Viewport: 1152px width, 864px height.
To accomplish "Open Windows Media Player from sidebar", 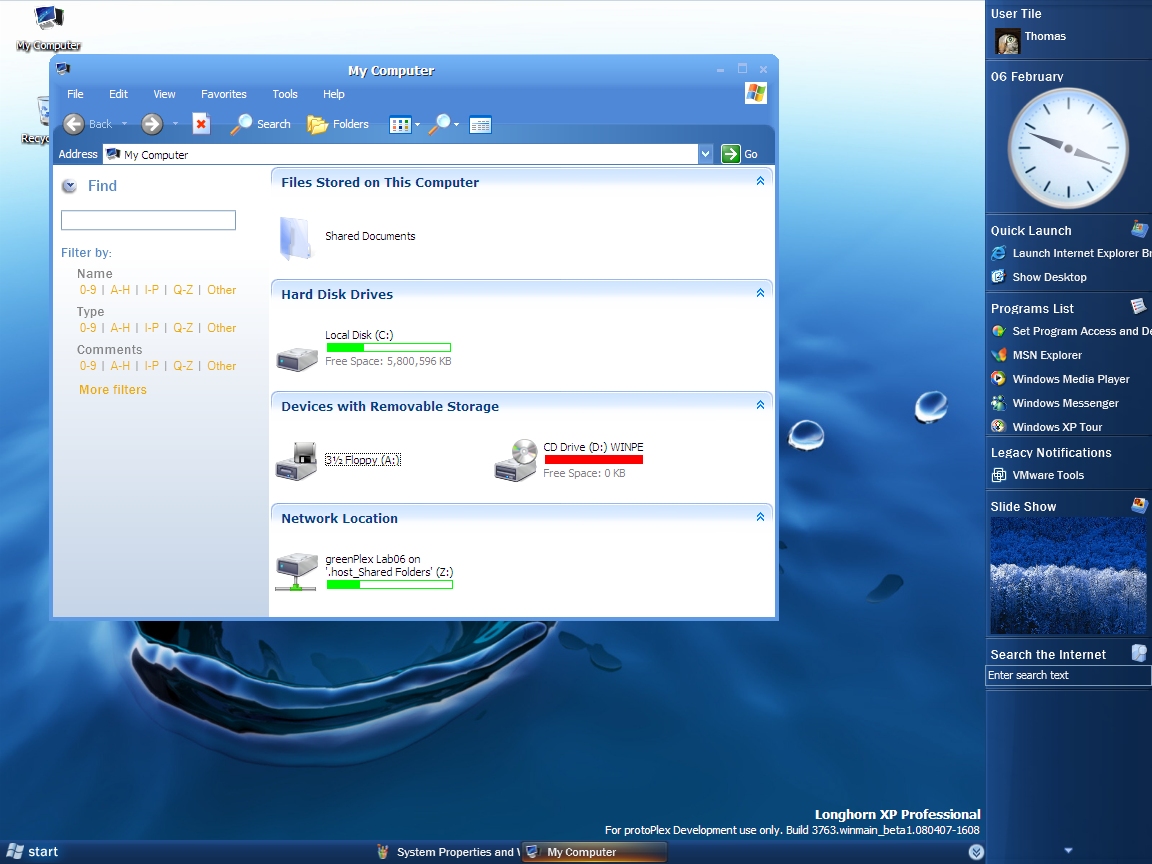I will 1060,379.
